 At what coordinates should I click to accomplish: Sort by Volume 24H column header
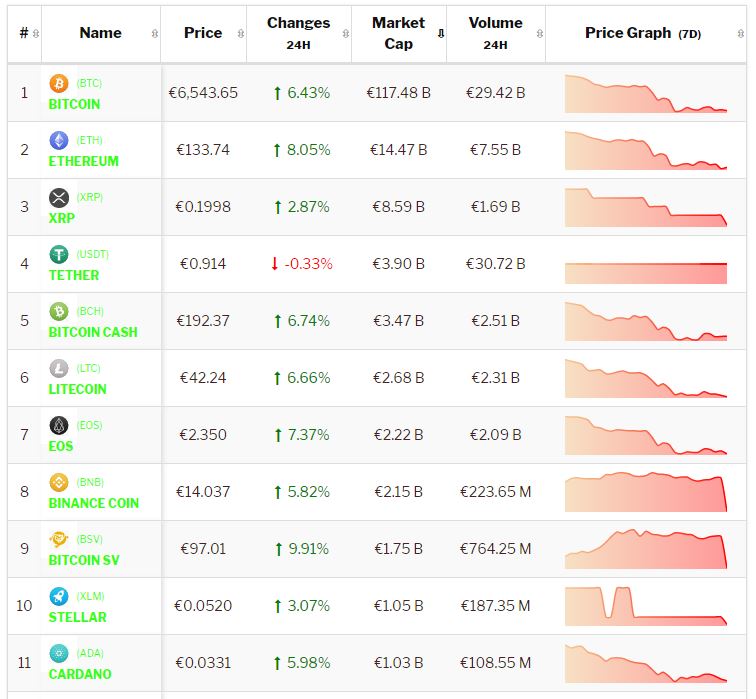[495, 33]
